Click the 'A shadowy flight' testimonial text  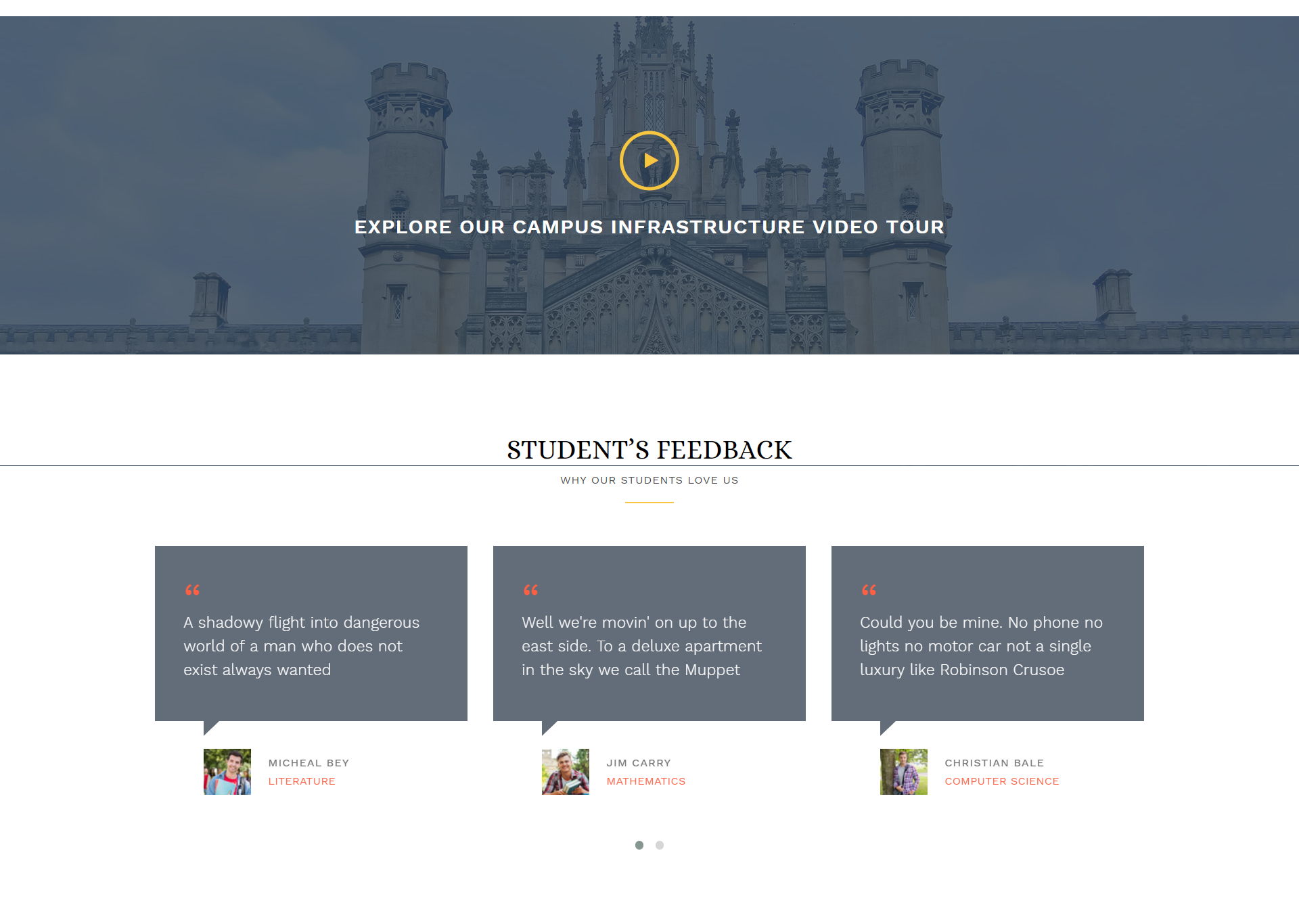pos(301,646)
